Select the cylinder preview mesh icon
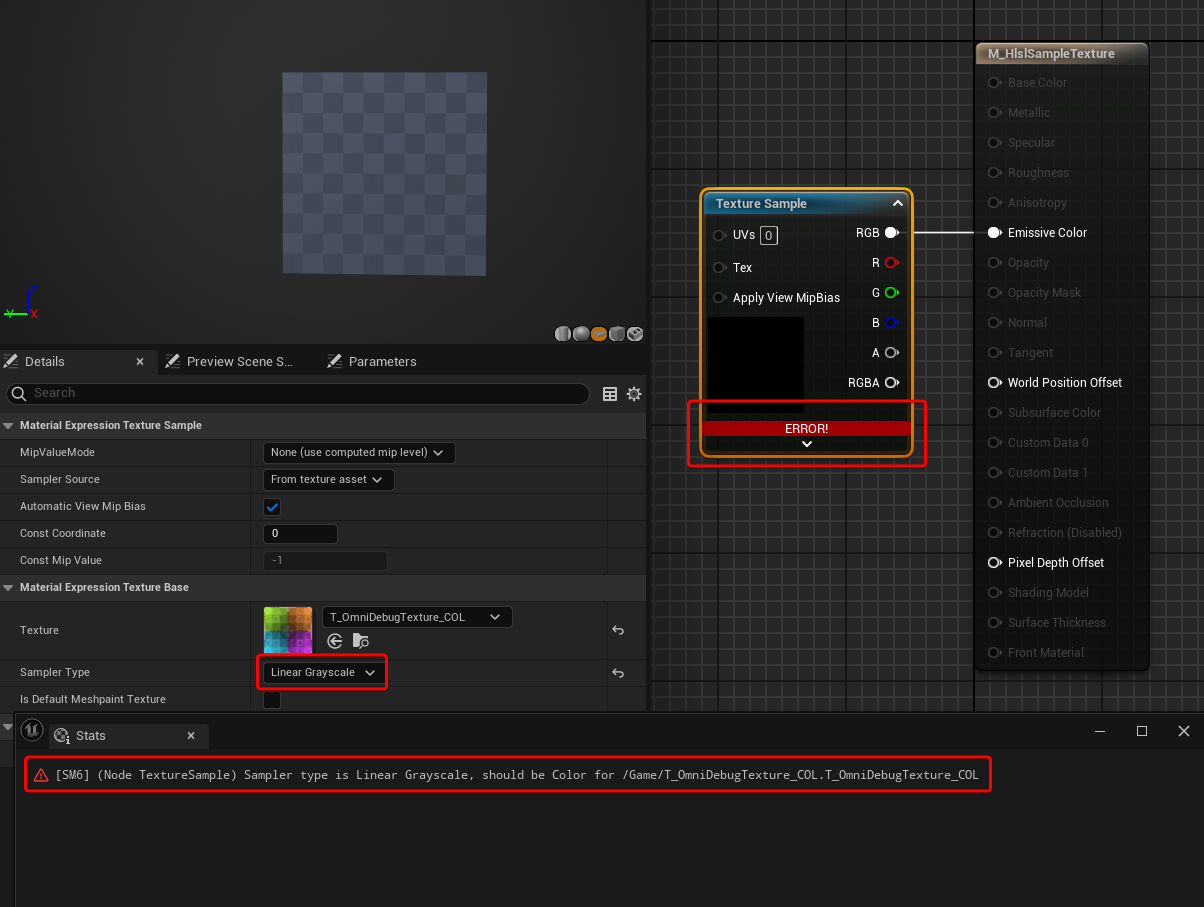This screenshot has height=907, width=1204. 563,334
